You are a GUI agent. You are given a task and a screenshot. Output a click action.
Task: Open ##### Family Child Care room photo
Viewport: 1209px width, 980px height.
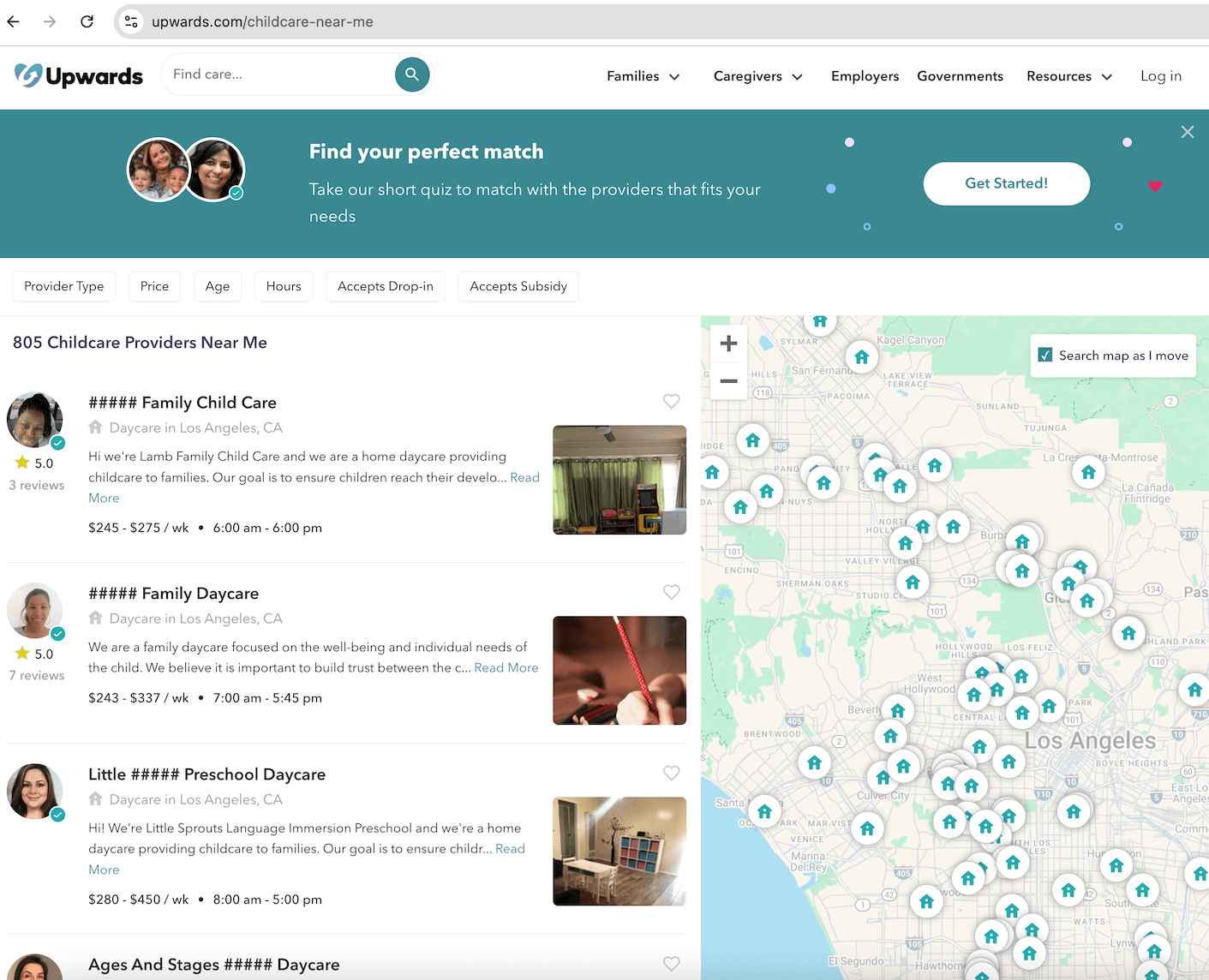pos(619,480)
